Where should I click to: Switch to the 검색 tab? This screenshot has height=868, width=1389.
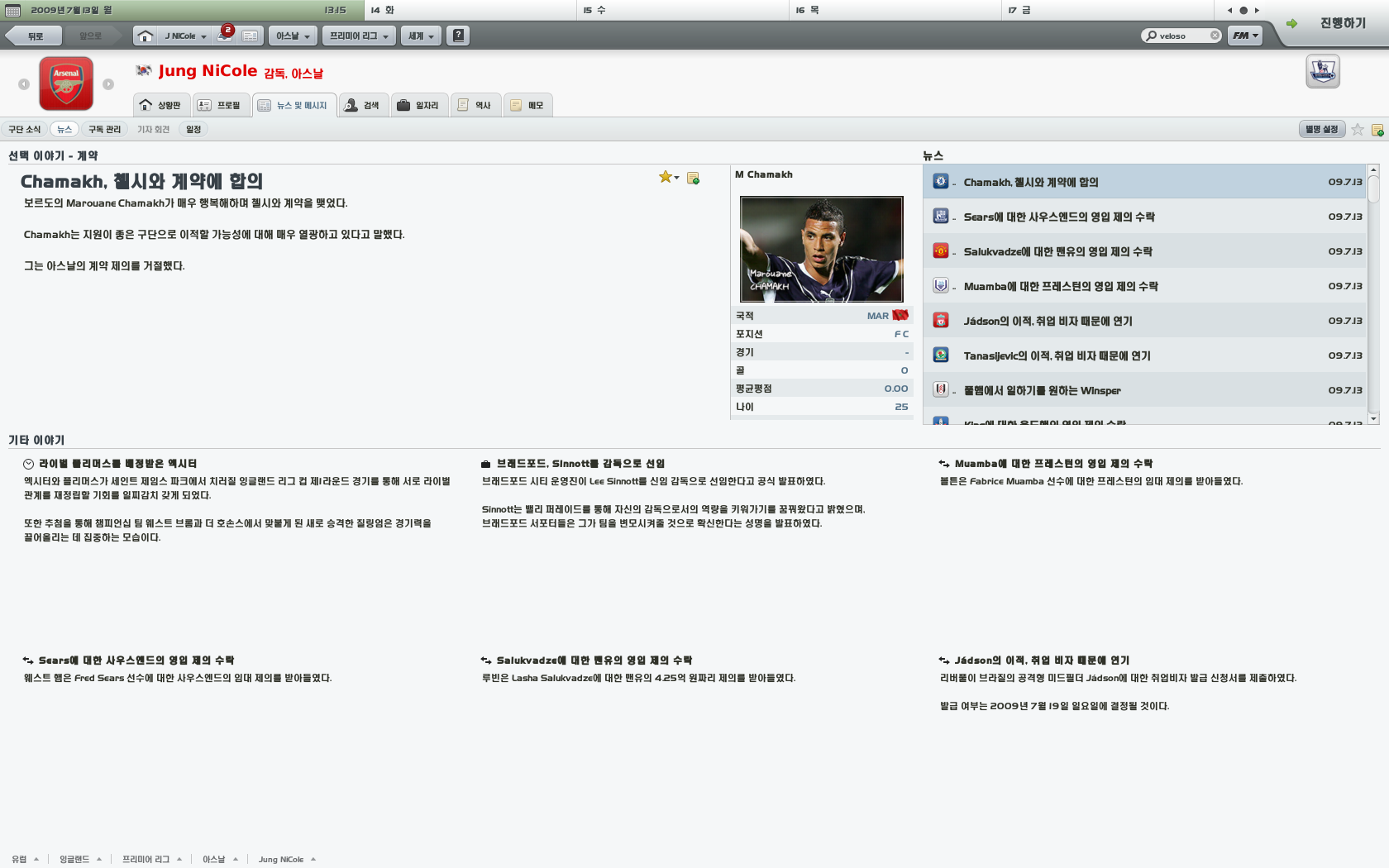click(363, 105)
